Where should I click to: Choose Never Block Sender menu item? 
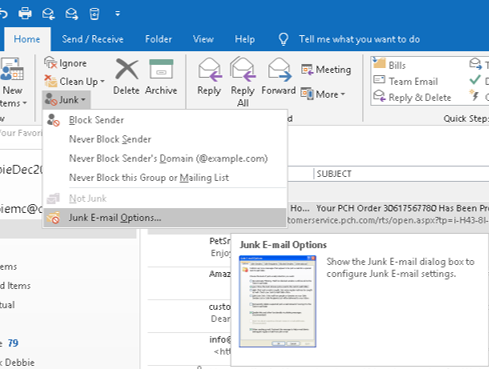[x=165, y=139]
